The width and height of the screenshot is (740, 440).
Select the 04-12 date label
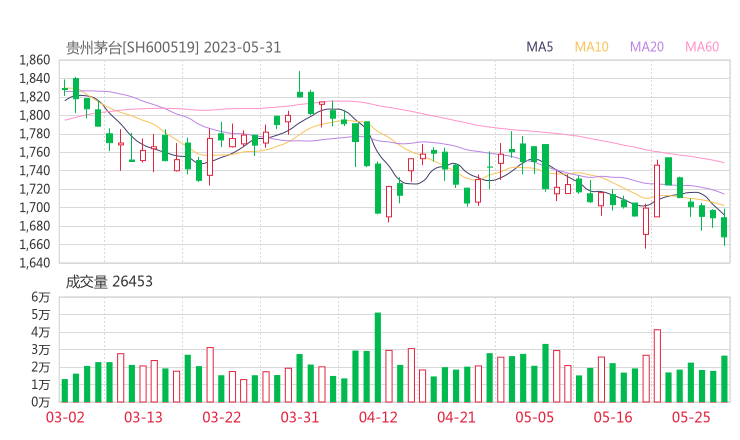point(378,417)
